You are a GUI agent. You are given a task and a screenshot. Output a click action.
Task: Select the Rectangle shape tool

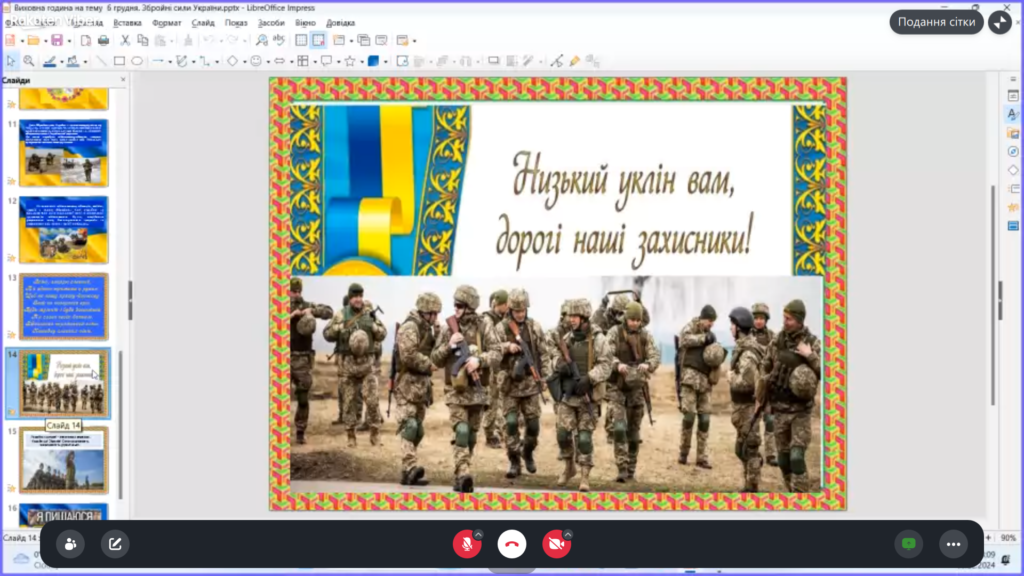(119, 61)
